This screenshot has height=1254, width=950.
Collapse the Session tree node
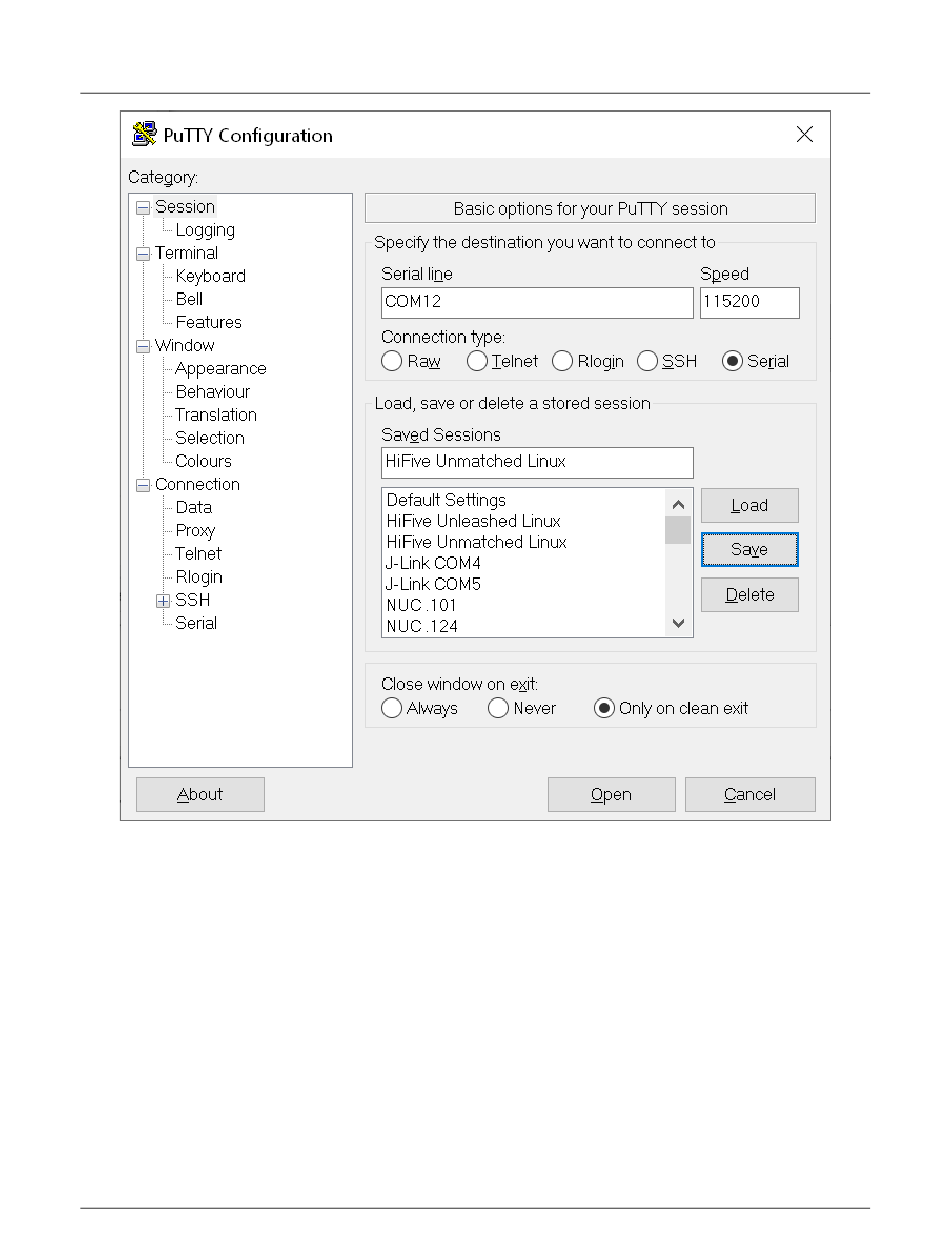[143, 208]
